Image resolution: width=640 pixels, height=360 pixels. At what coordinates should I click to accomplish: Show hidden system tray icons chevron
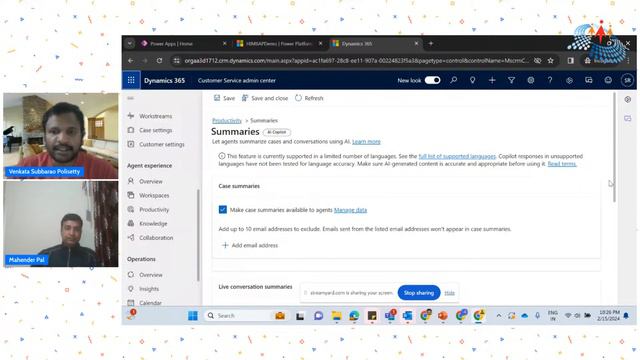point(499,316)
